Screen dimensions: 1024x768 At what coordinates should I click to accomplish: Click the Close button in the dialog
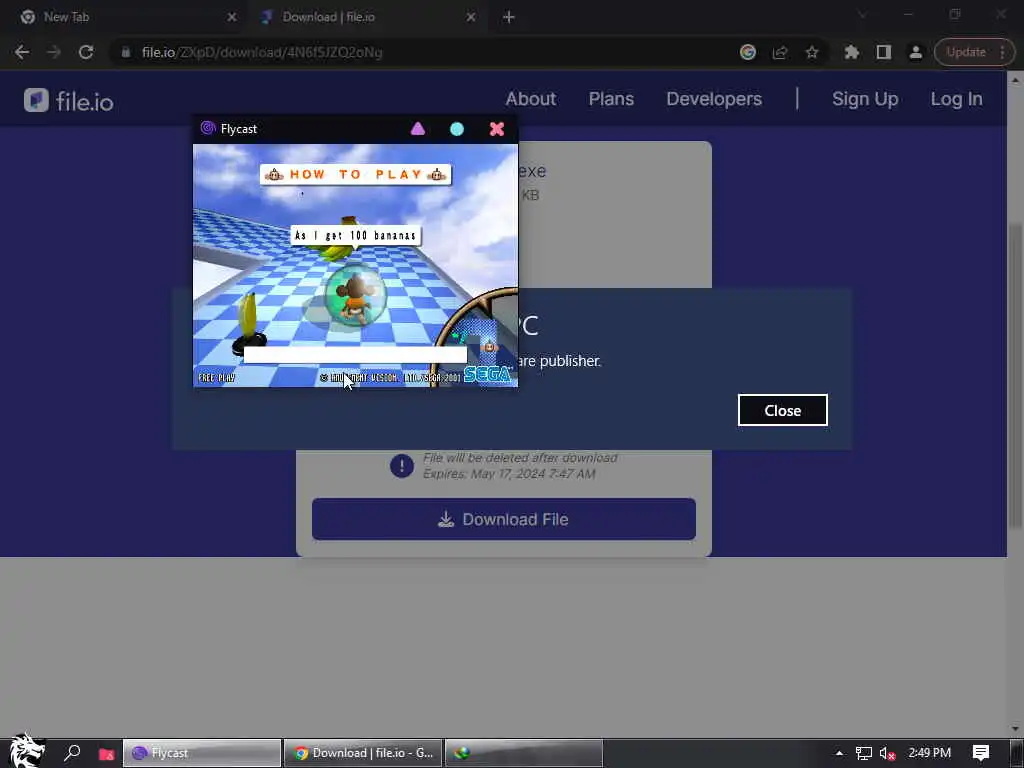(x=782, y=410)
